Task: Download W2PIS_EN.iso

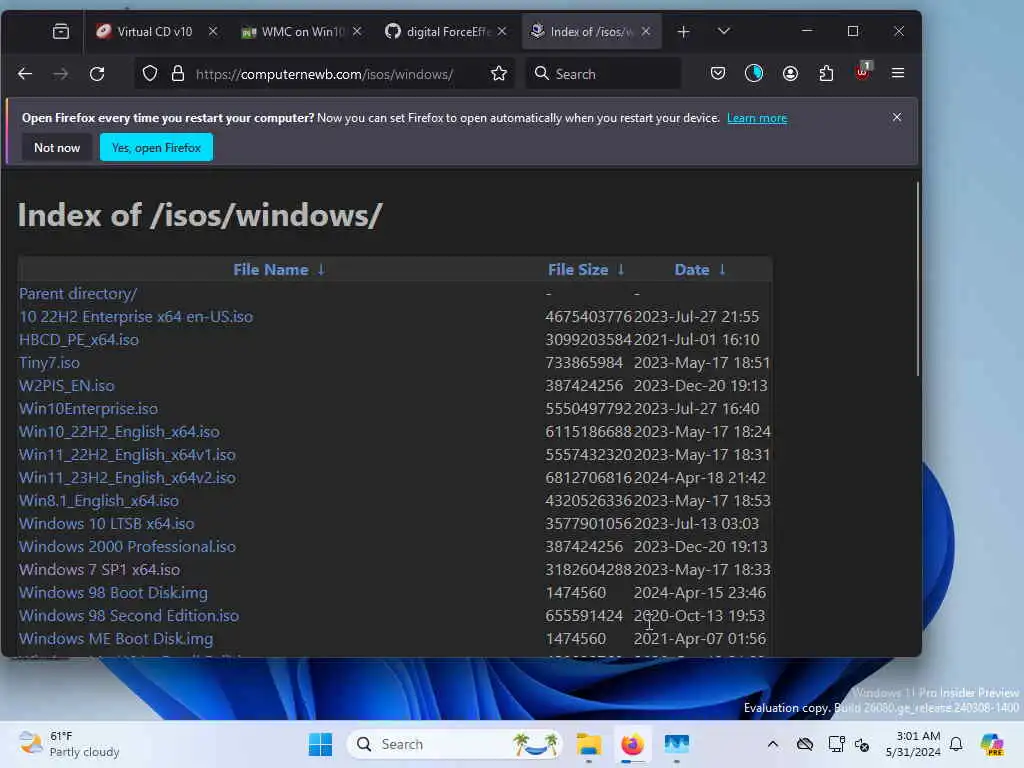Action: click(x=67, y=385)
